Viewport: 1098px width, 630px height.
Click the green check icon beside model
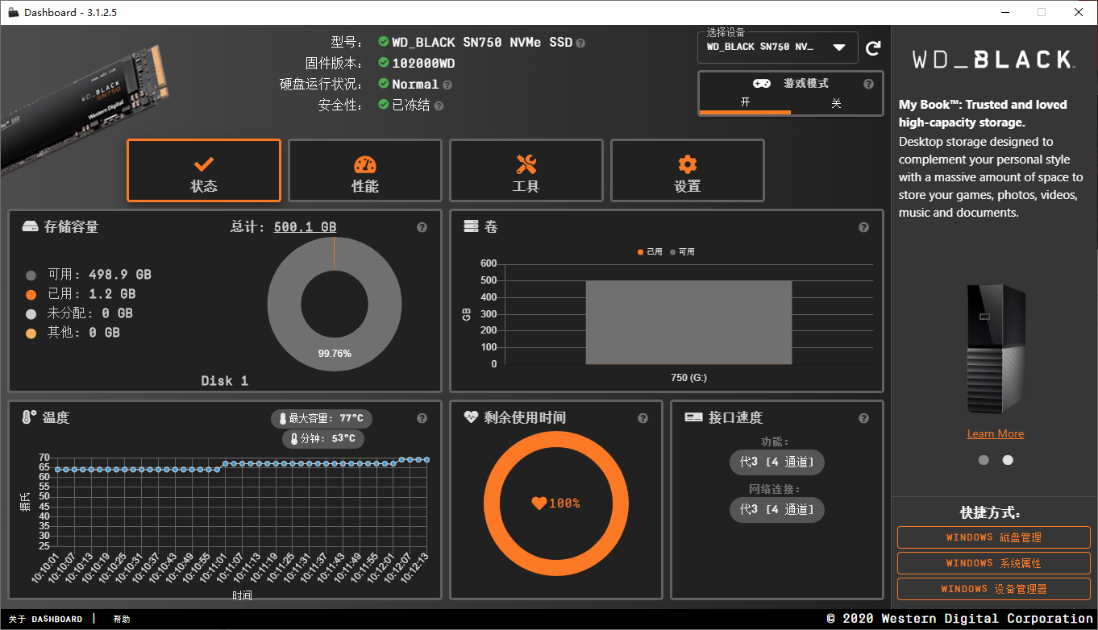(384, 41)
